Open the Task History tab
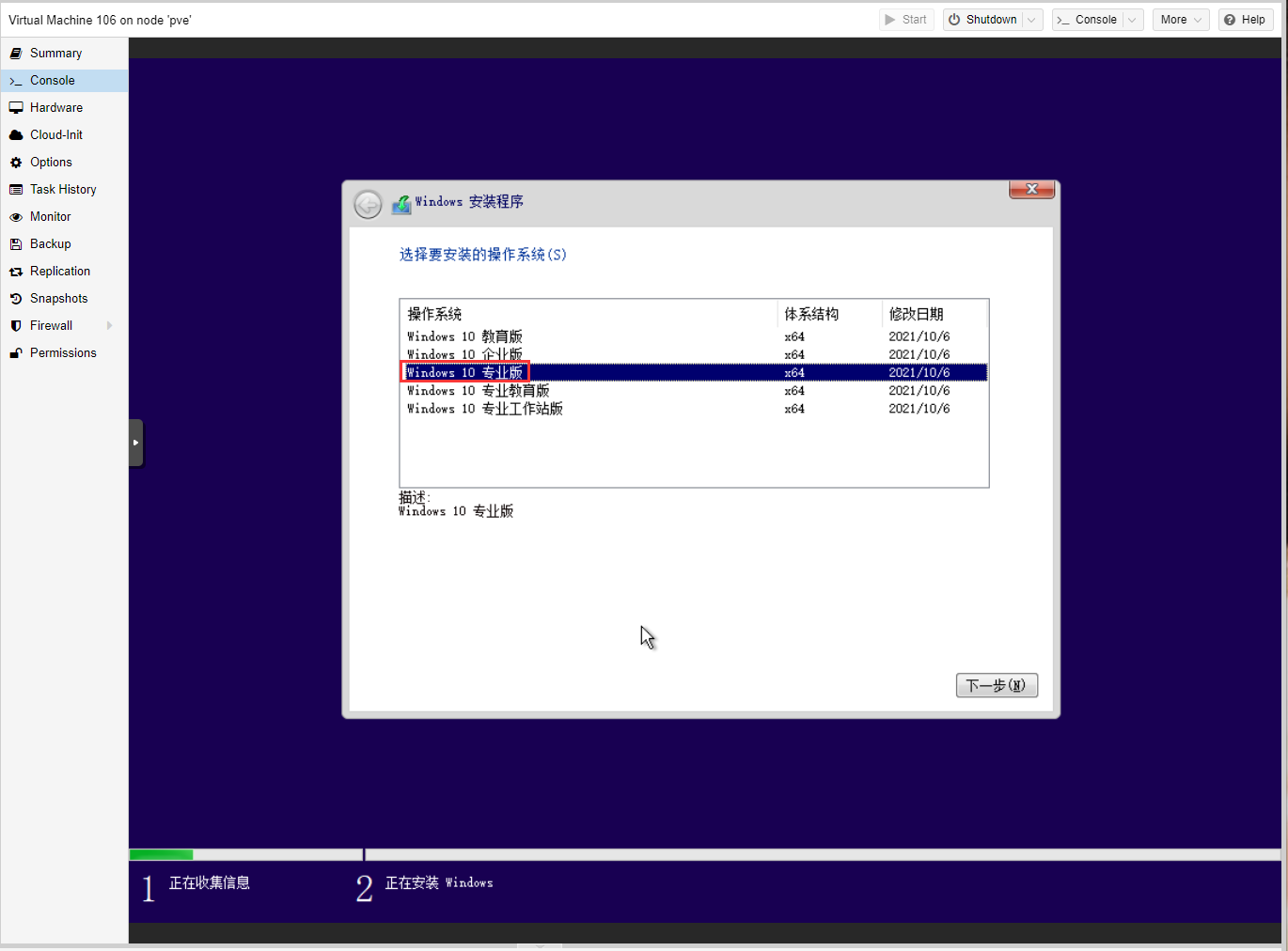The height and width of the screenshot is (951, 1288). pos(63,190)
